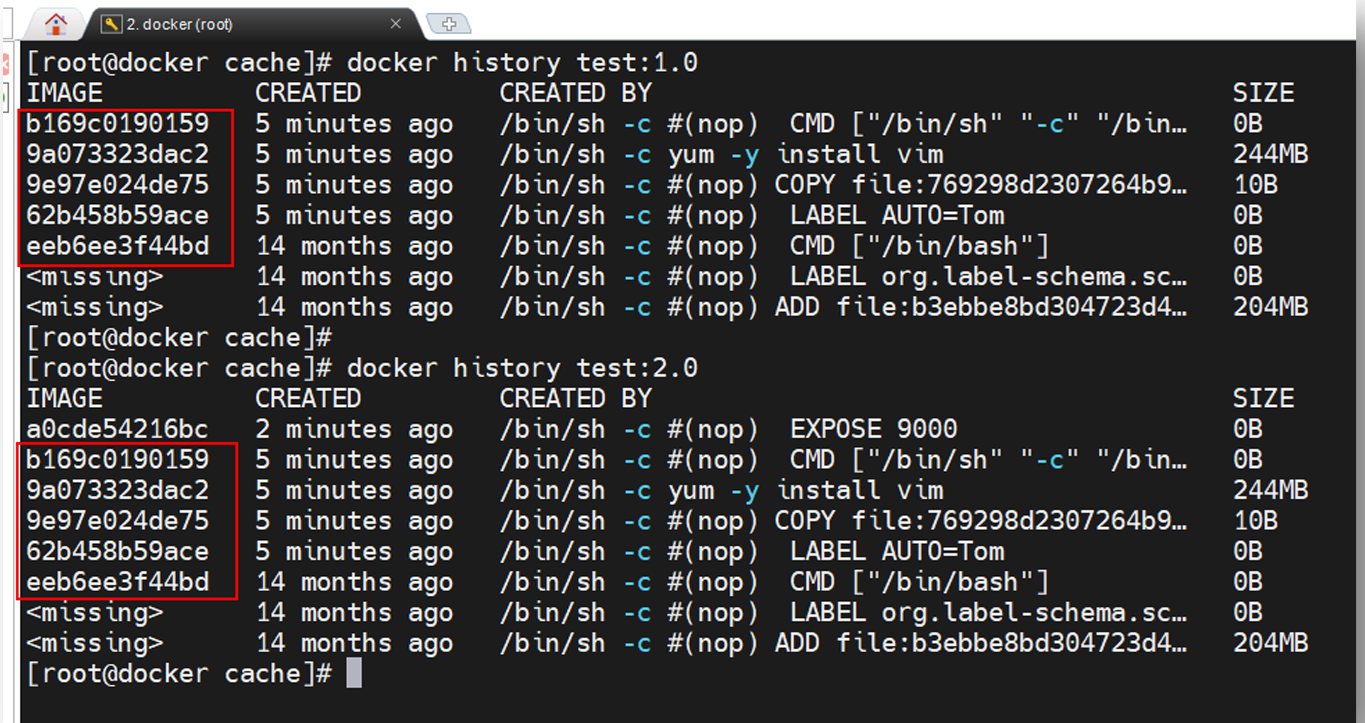Viewport: 1365px width, 723px height.
Task: Click the '2 minutes ago' text
Action: coord(354,429)
